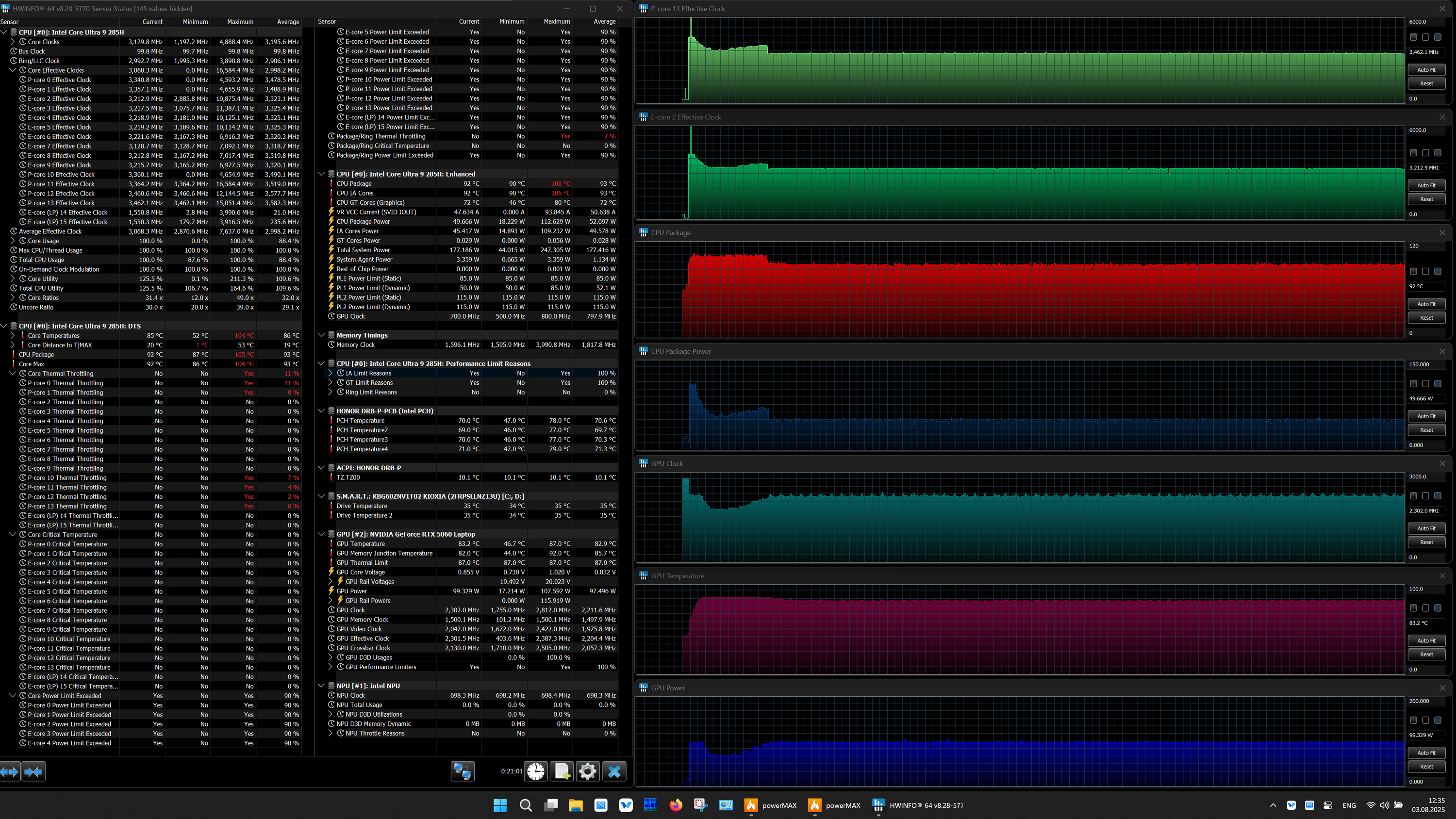The image size is (1456, 819).
Task: Switch to first powerMAX taskbar window
Action: tap(770, 805)
